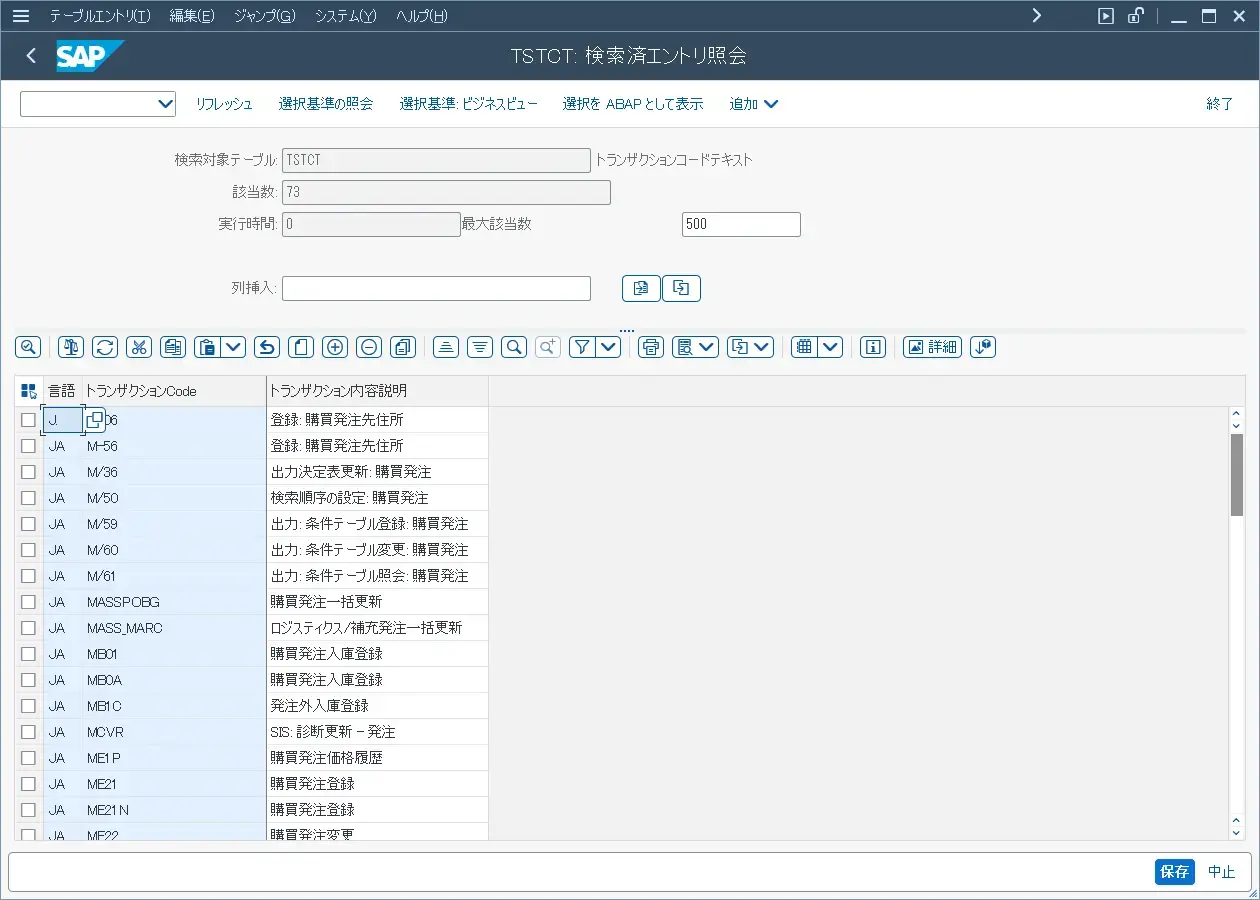Click the delete row minus icon
The height and width of the screenshot is (900, 1260).
[369, 347]
